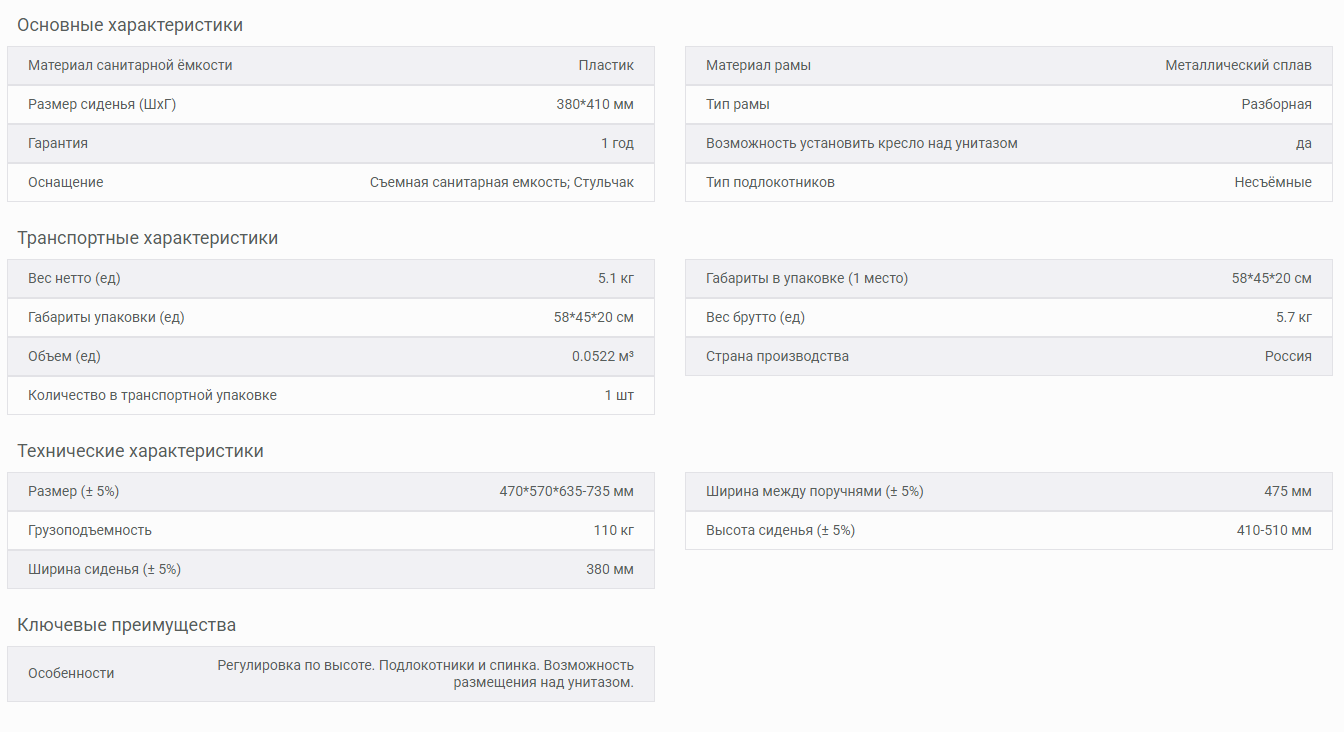Click the 'Транспортные характеристики' section heading
Image resolution: width=1344 pixels, height=732 pixels.
[147, 238]
